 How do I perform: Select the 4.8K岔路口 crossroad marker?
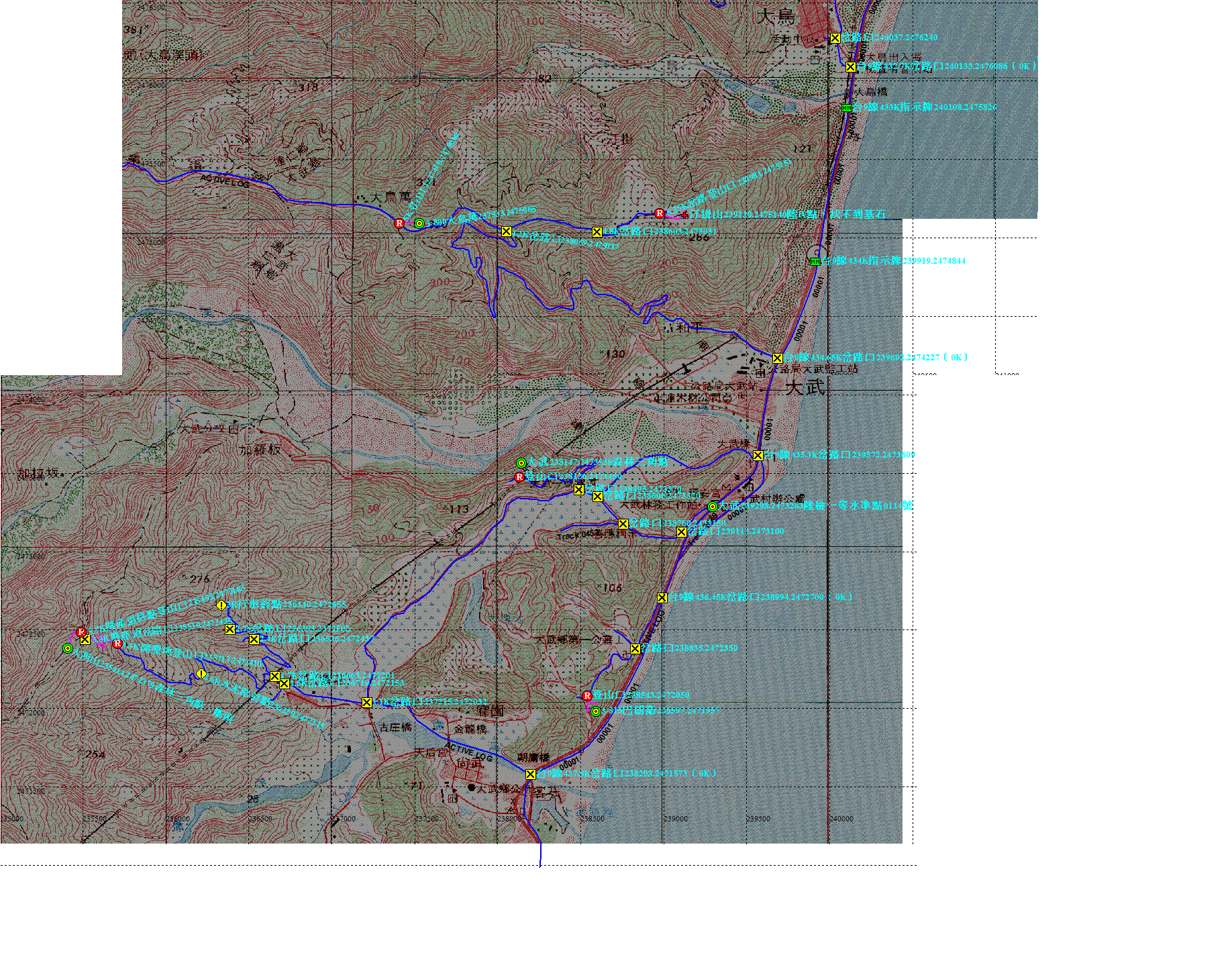tap(597, 232)
